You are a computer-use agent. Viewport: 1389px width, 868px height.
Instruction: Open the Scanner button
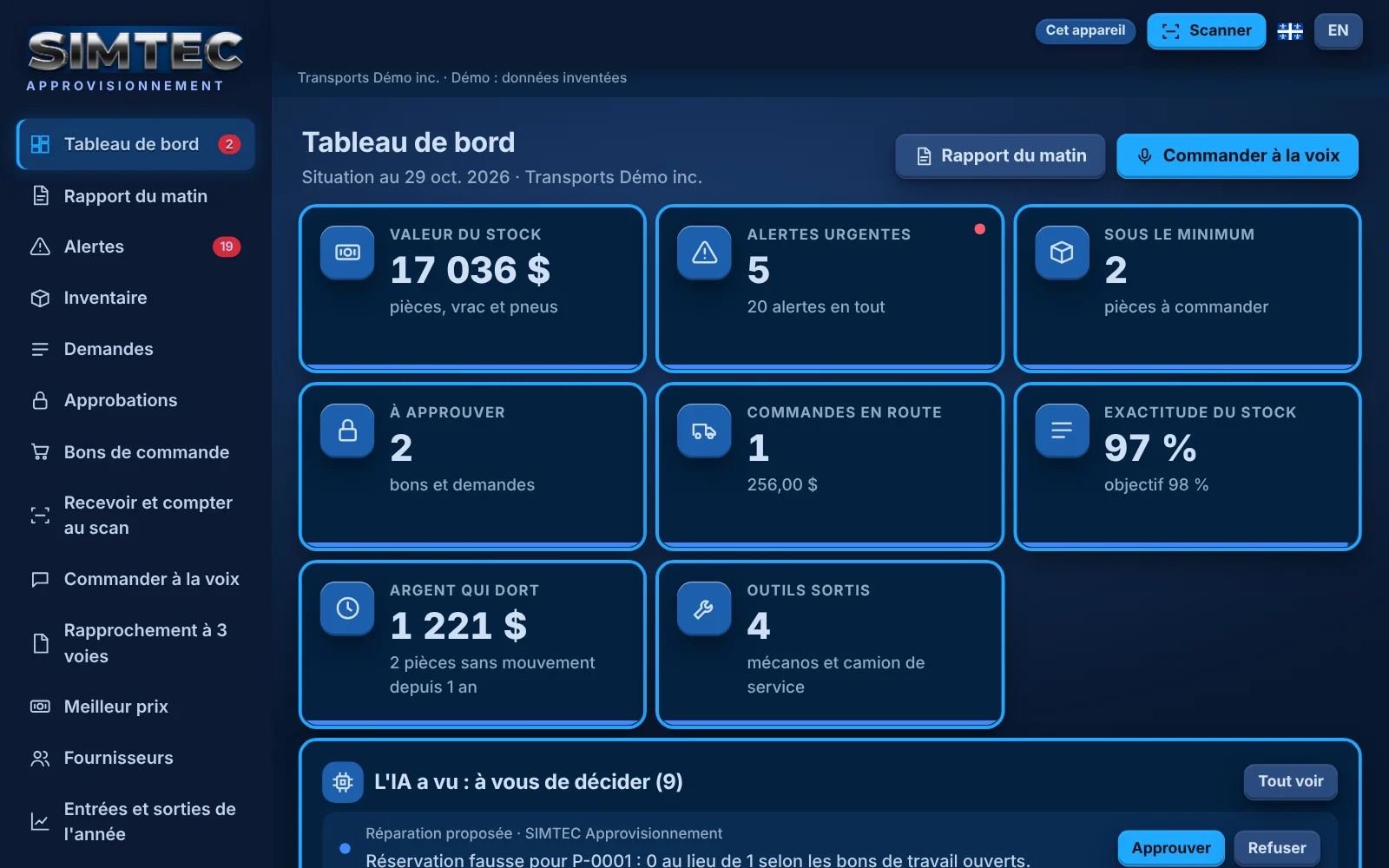pyautogui.click(x=1206, y=30)
